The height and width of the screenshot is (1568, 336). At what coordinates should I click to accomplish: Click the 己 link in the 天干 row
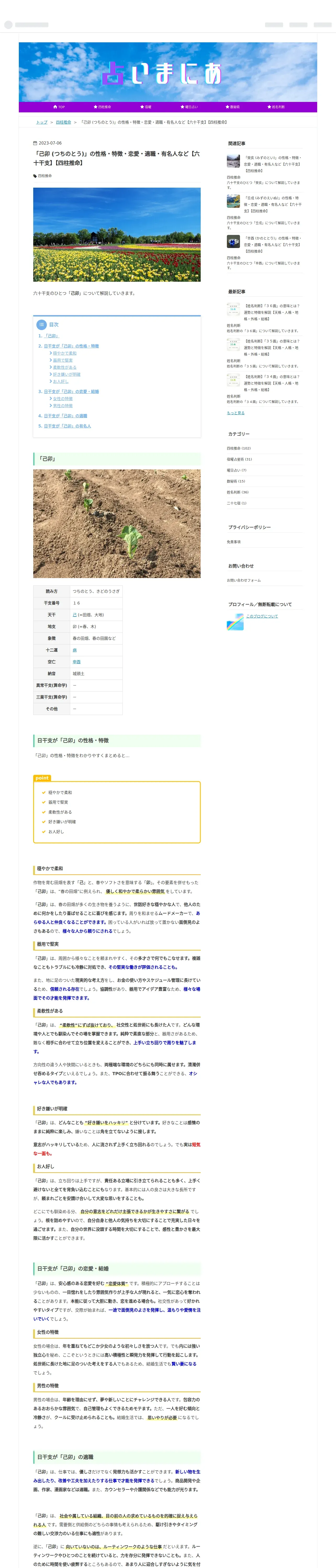coord(75,615)
